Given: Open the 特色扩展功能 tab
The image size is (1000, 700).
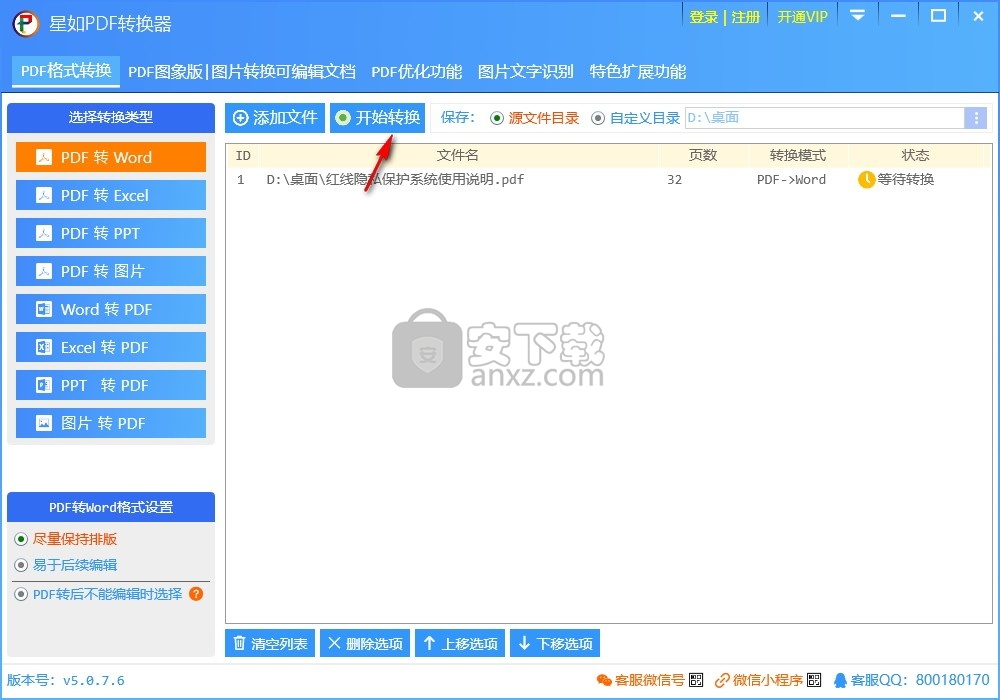Looking at the screenshot, I should click(638, 71).
